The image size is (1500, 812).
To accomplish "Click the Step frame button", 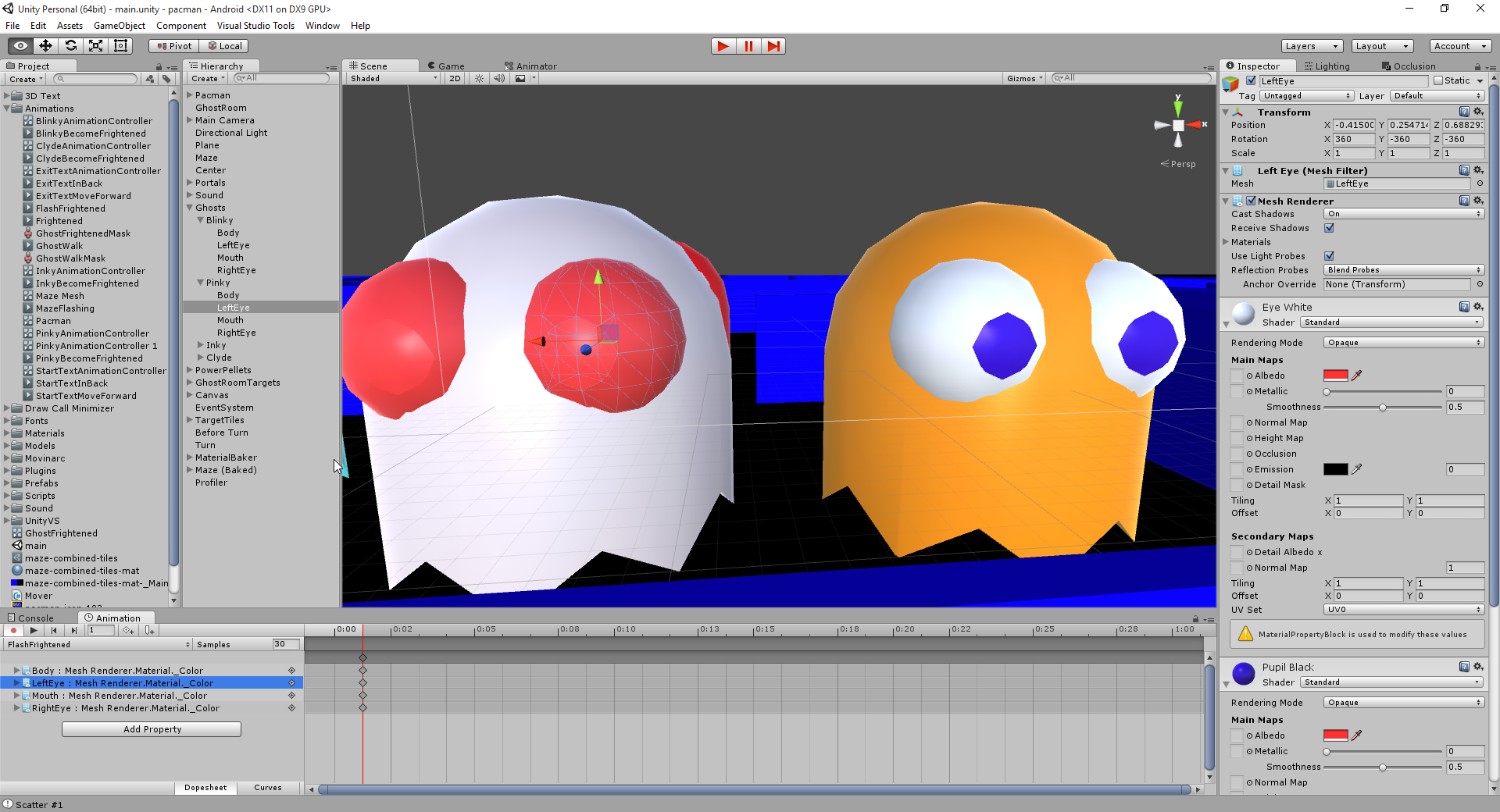I will (773, 46).
